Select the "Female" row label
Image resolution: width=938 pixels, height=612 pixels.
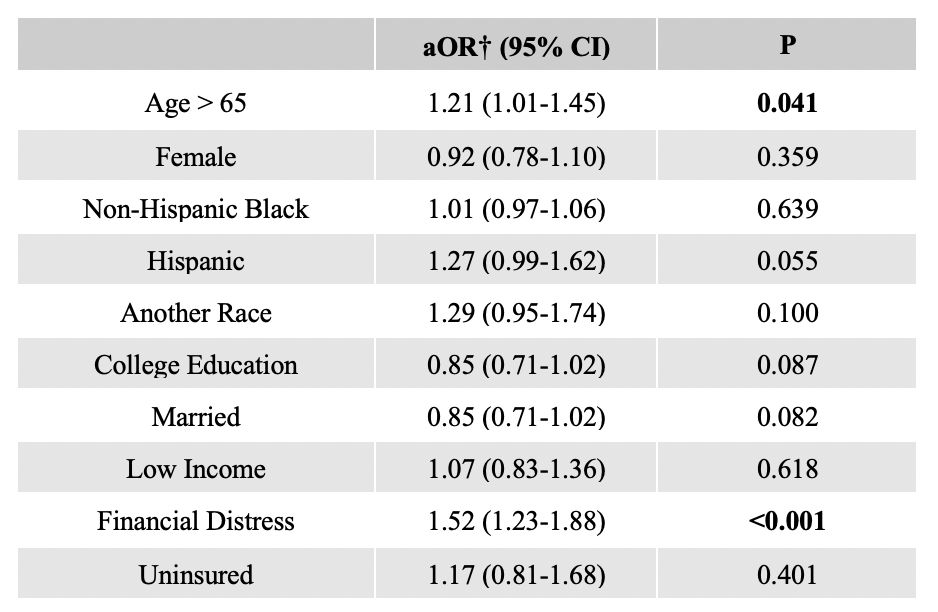pyautogui.click(x=196, y=157)
